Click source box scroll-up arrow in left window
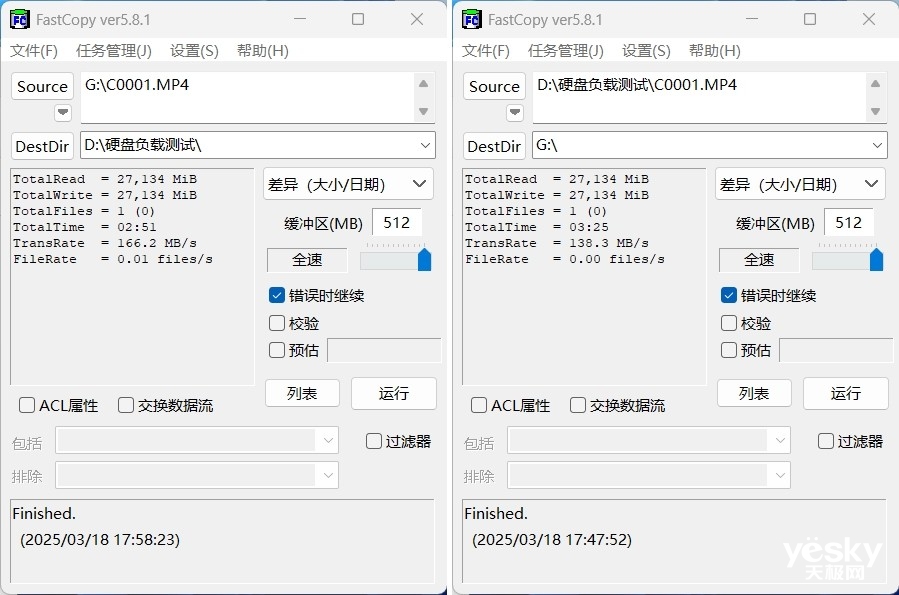Image resolution: width=899 pixels, height=595 pixels. pyautogui.click(x=423, y=84)
